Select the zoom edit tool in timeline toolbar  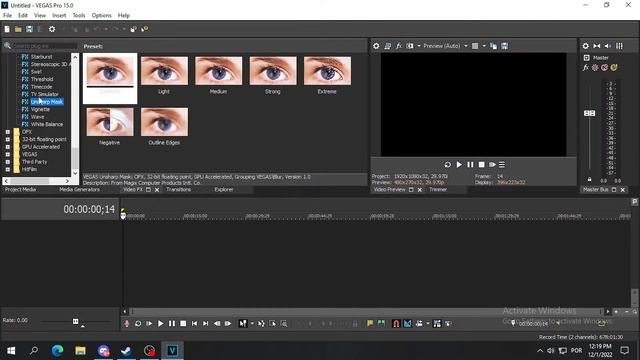[x=284, y=324]
